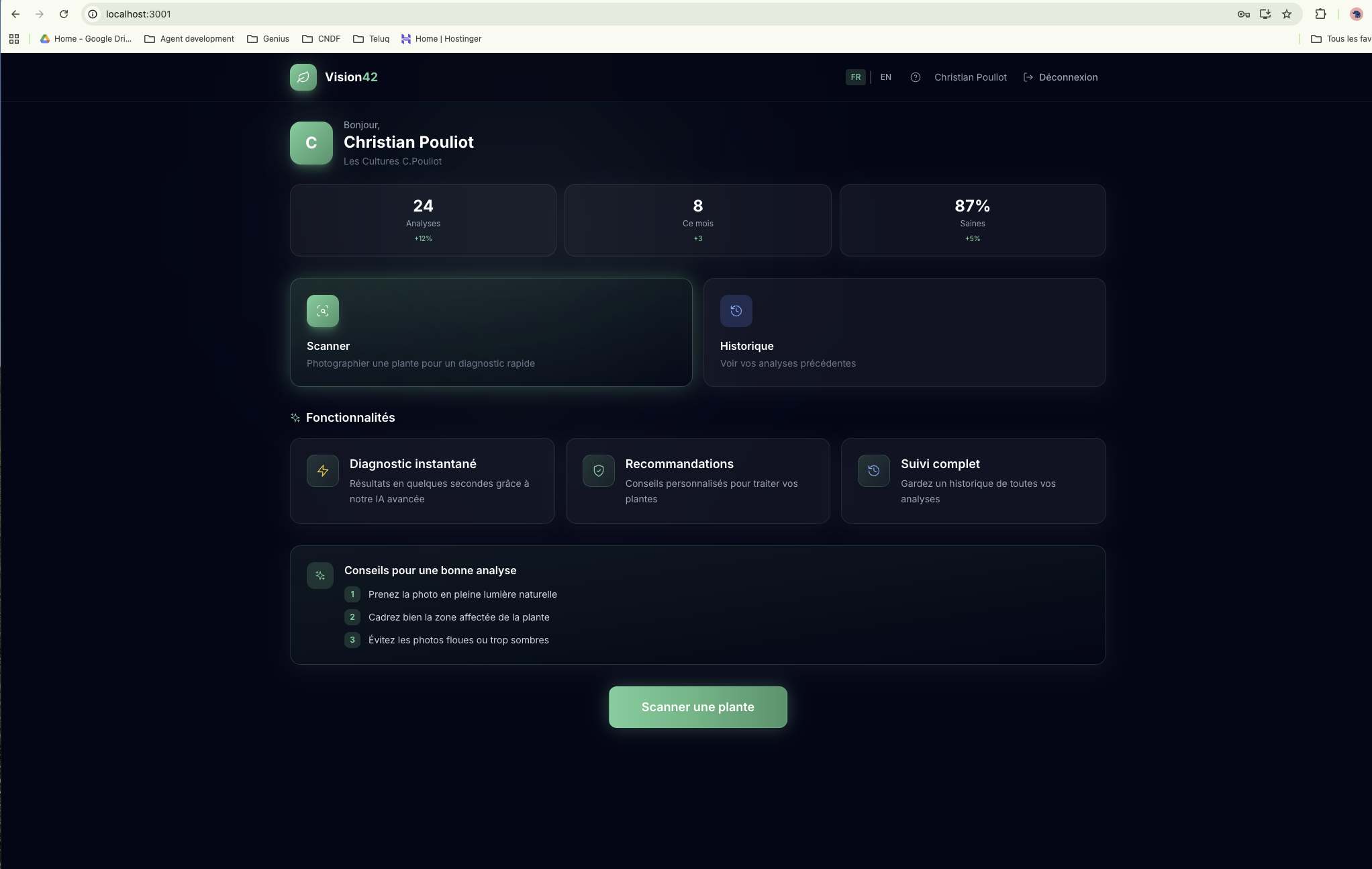Image resolution: width=1372 pixels, height=869 pixels.
Task: Open the Genius bookmarks folder
Action: pyautogui.click(x=268, y=39)
